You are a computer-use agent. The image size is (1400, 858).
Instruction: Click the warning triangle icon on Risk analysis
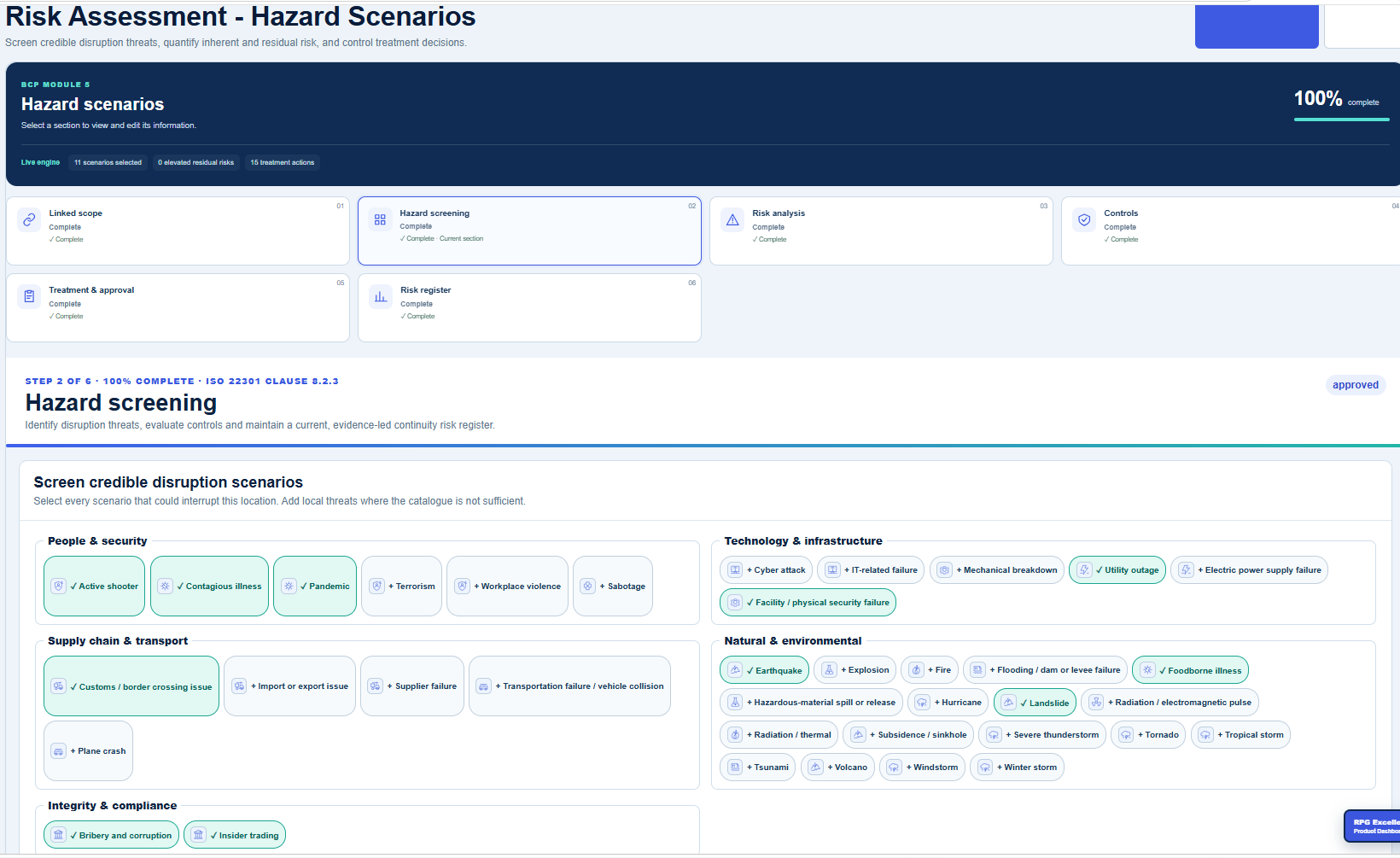point(732,219)
